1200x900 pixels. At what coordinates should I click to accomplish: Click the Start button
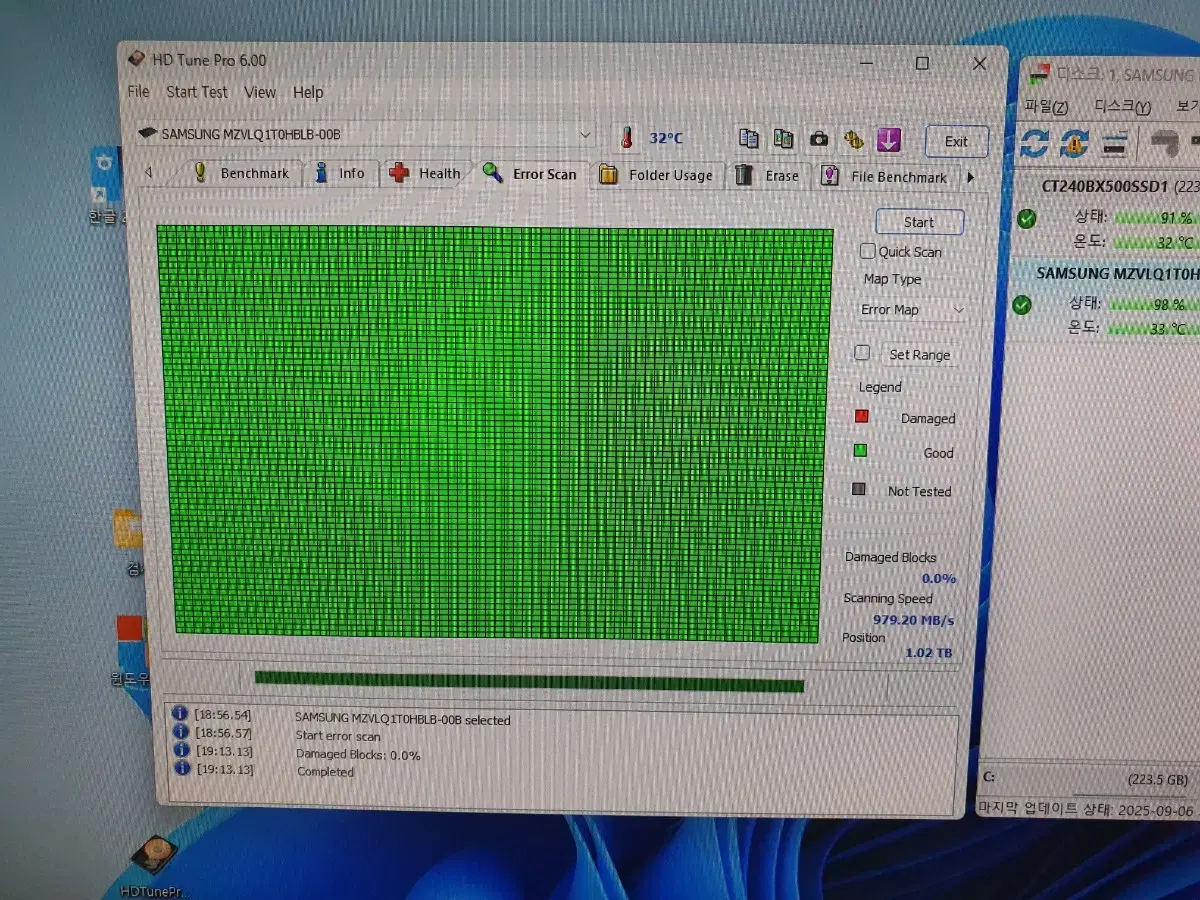click(919, 222)
